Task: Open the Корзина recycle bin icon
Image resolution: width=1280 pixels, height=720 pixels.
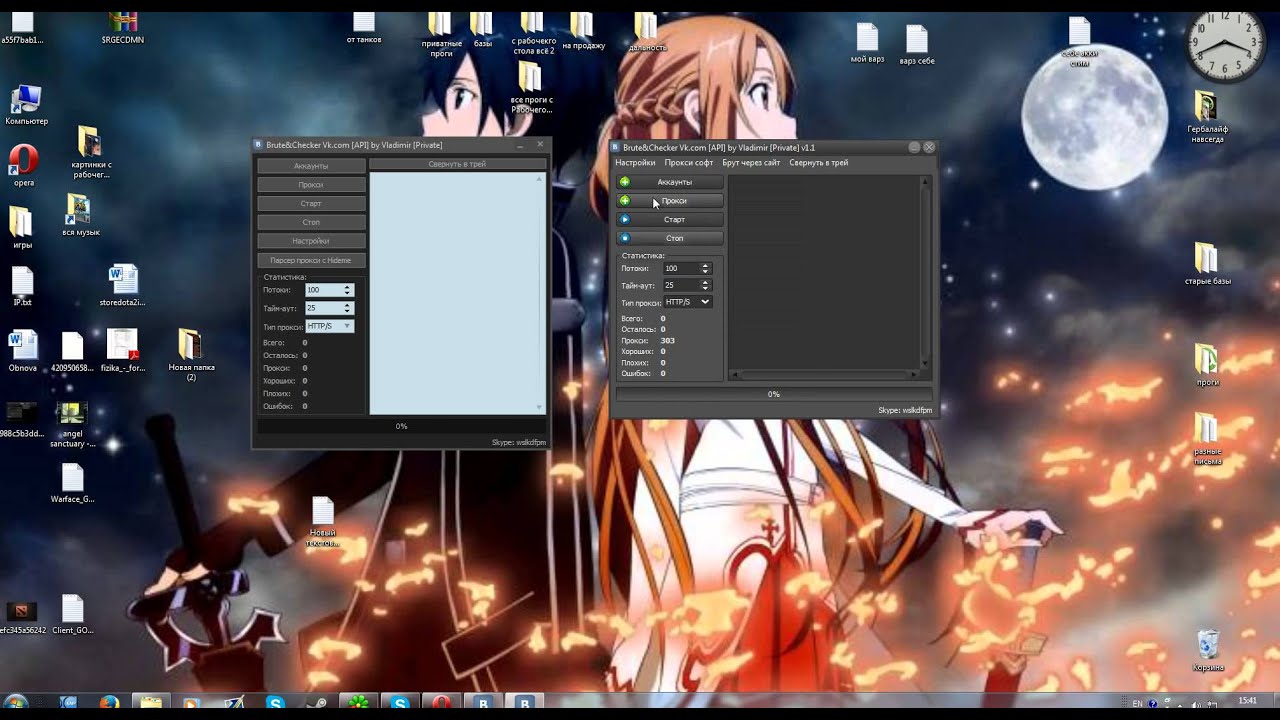Action: point(1208,650)
